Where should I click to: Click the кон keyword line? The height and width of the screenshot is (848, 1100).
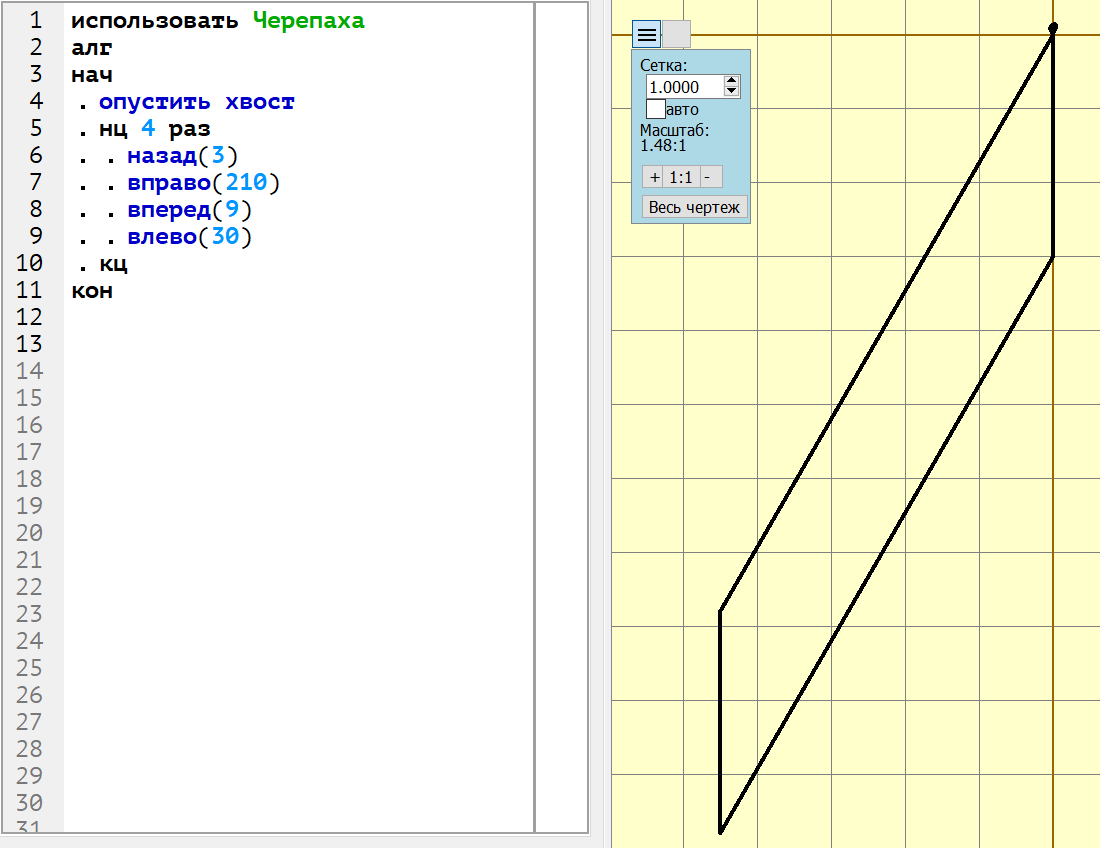coord(91,290)
